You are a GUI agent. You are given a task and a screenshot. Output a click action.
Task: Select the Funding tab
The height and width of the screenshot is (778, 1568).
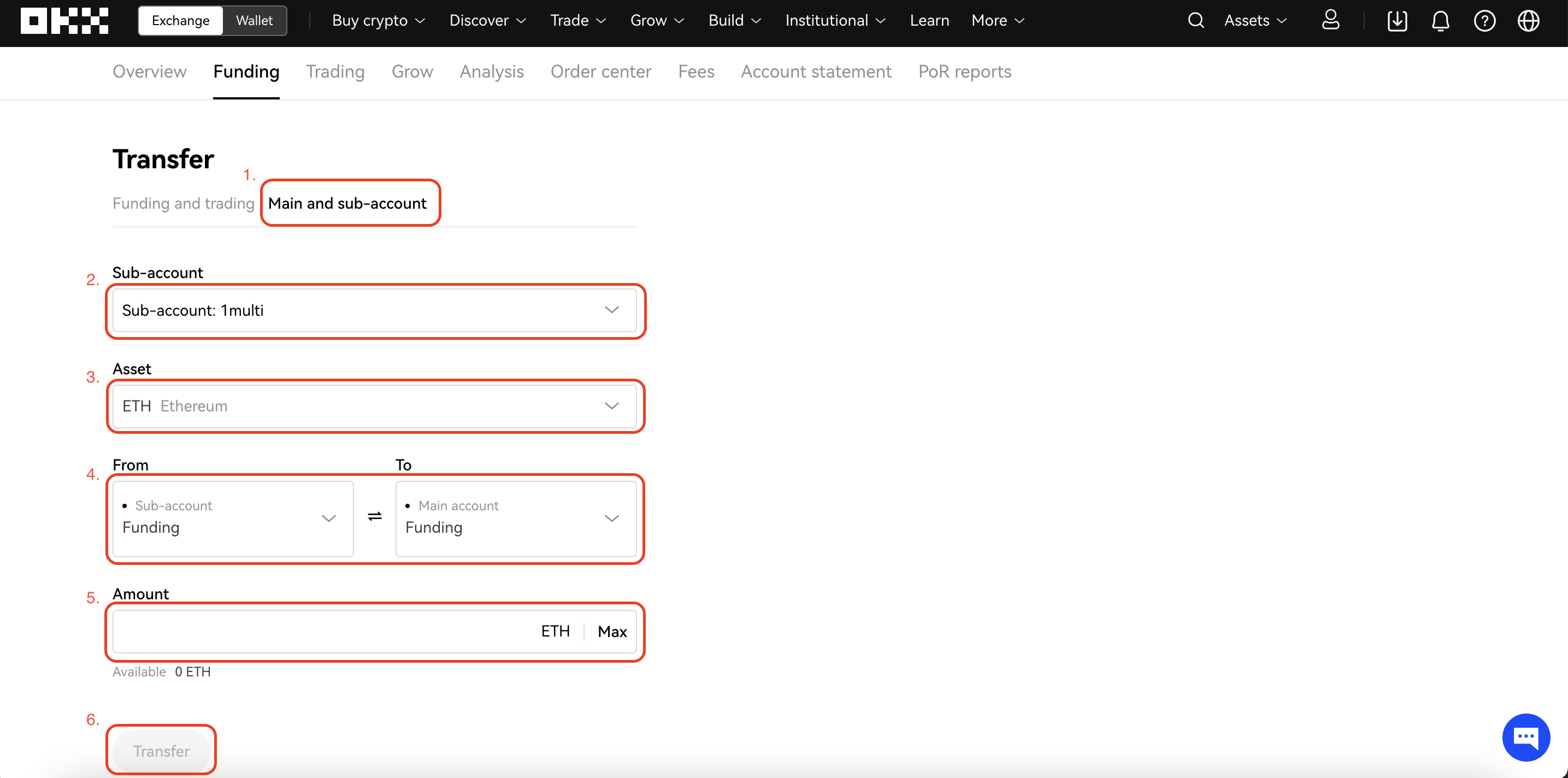[246, 72]
